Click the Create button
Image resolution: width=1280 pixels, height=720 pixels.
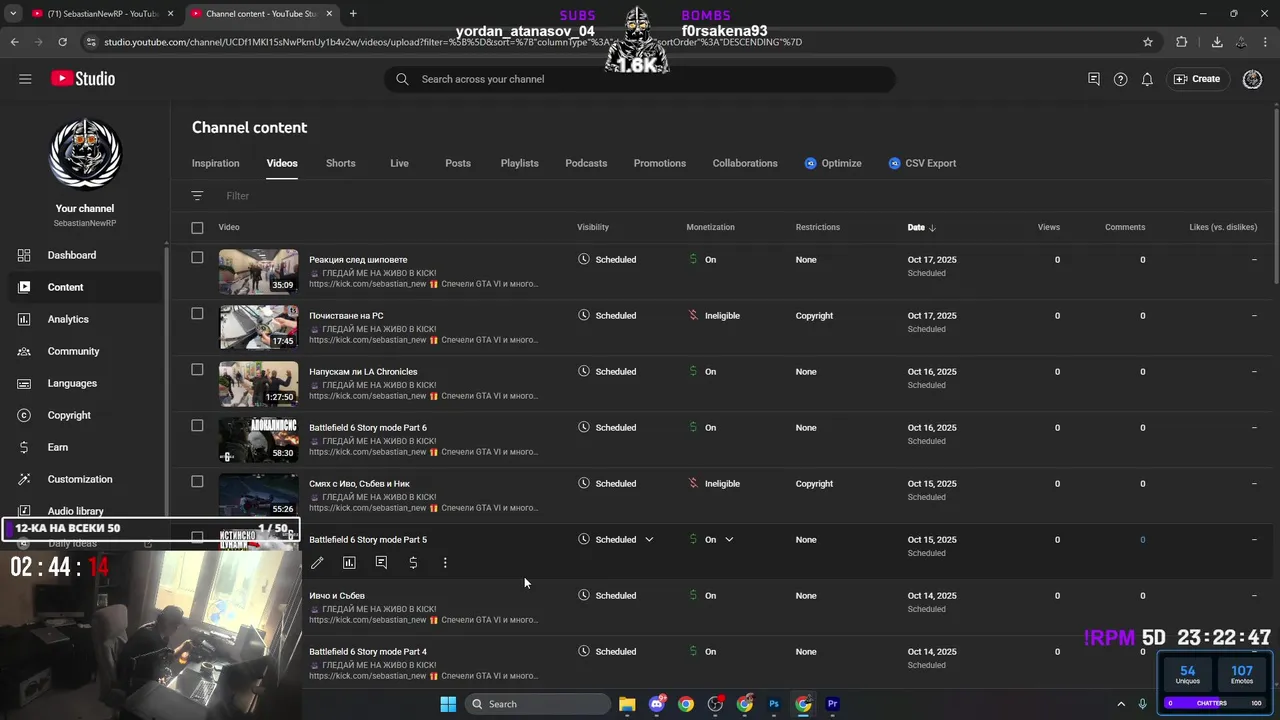tap(1197, 79)
